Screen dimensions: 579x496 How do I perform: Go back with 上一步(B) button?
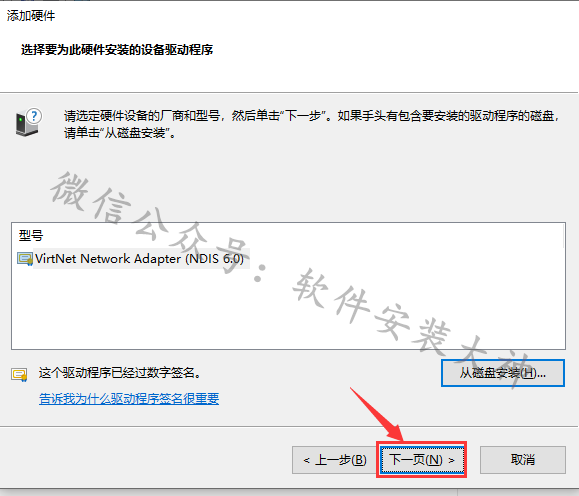pyautogui.click(x=334, y=460)
